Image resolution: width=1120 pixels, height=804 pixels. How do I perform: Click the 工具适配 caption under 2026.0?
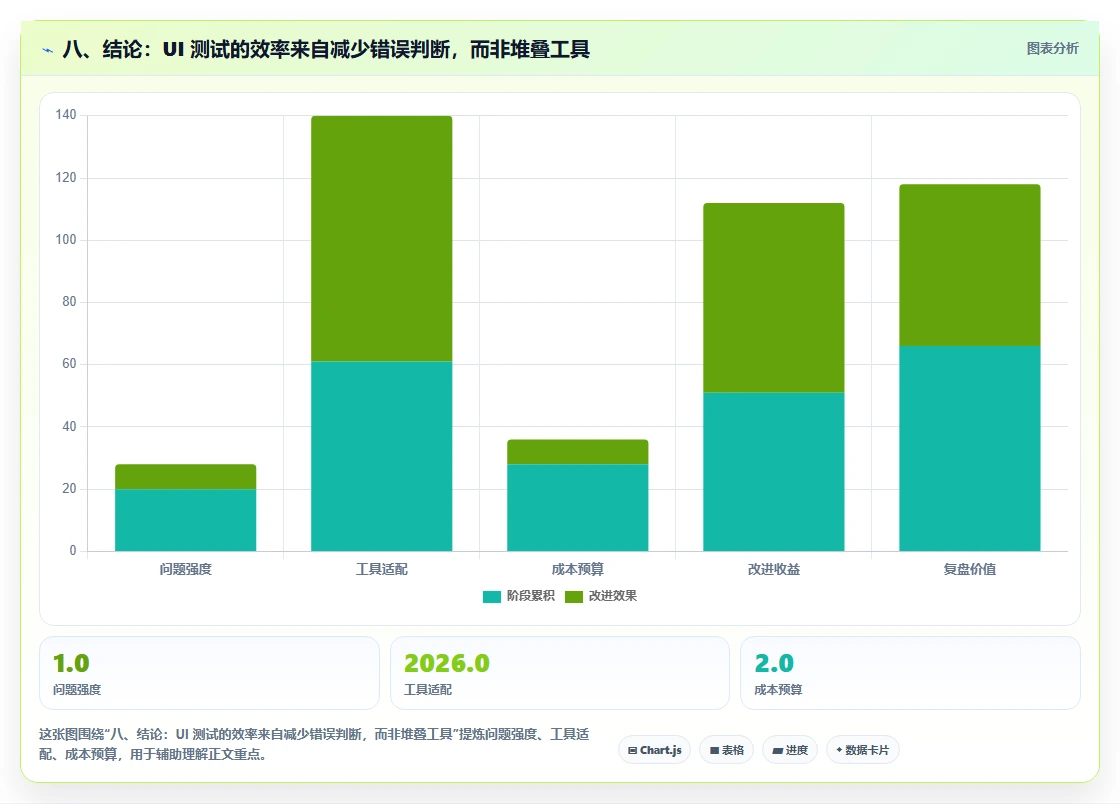pos(428,690)
